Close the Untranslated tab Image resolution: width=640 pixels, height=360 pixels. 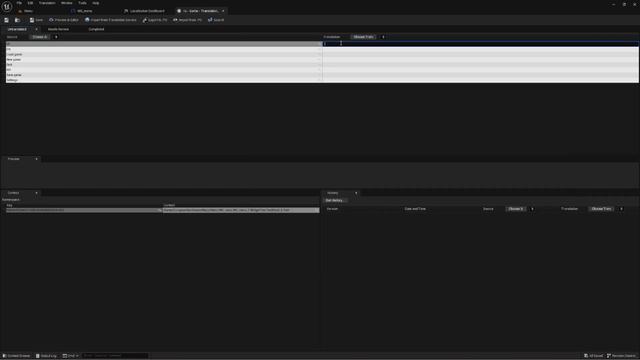tap(36, 29)
